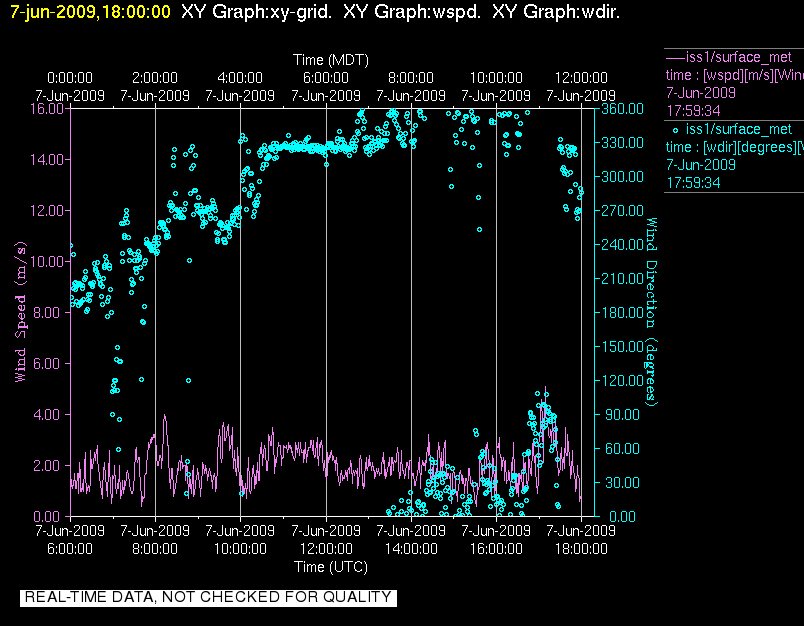Image resolution: width=804 pixels, height=626 pixels.
Task: Select the 'Wind Direction (degrees)' axis title
Action: click(x=649, y=311)
